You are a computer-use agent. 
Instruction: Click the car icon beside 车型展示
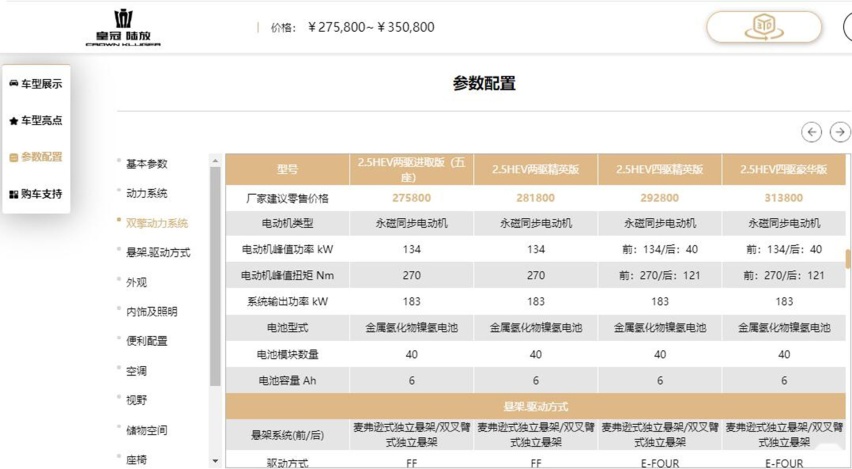14,84
